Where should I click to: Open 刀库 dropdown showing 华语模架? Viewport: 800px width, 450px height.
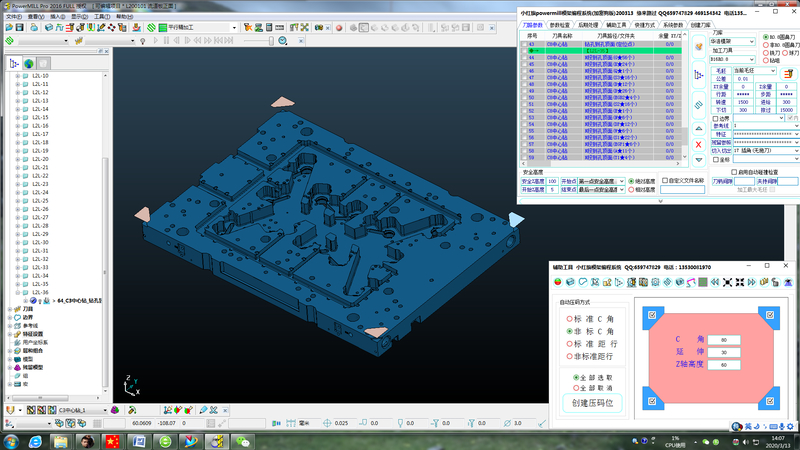pyautogui.click(x=732, y=41)
